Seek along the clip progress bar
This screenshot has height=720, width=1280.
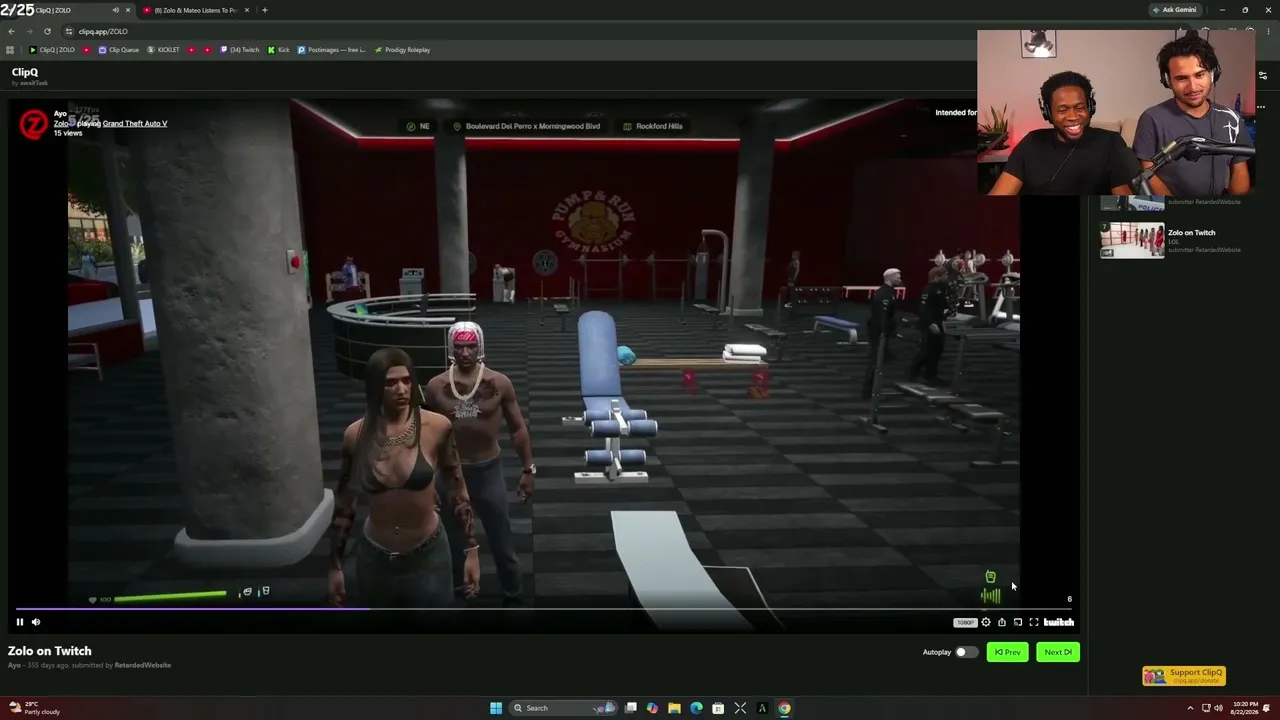[x=544, y=608]
